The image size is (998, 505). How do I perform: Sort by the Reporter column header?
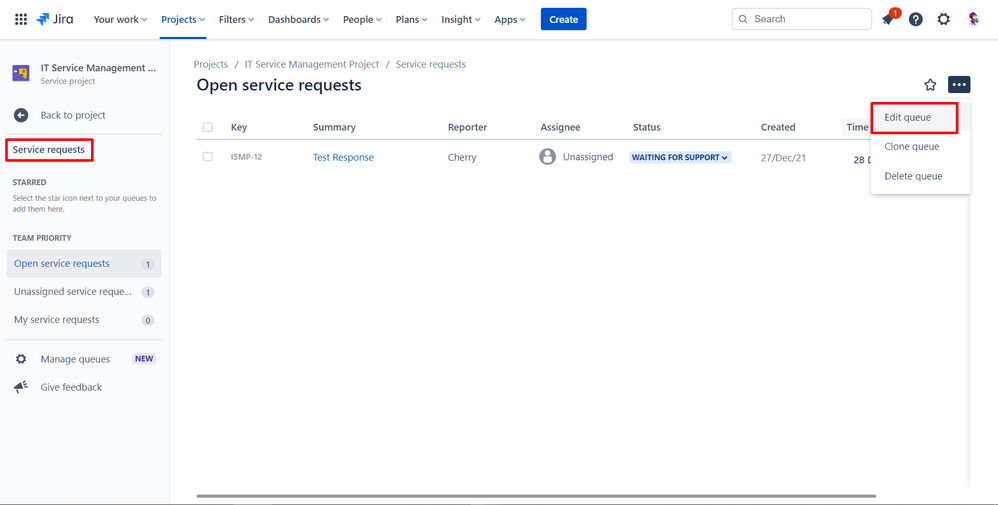click(467, 127)
